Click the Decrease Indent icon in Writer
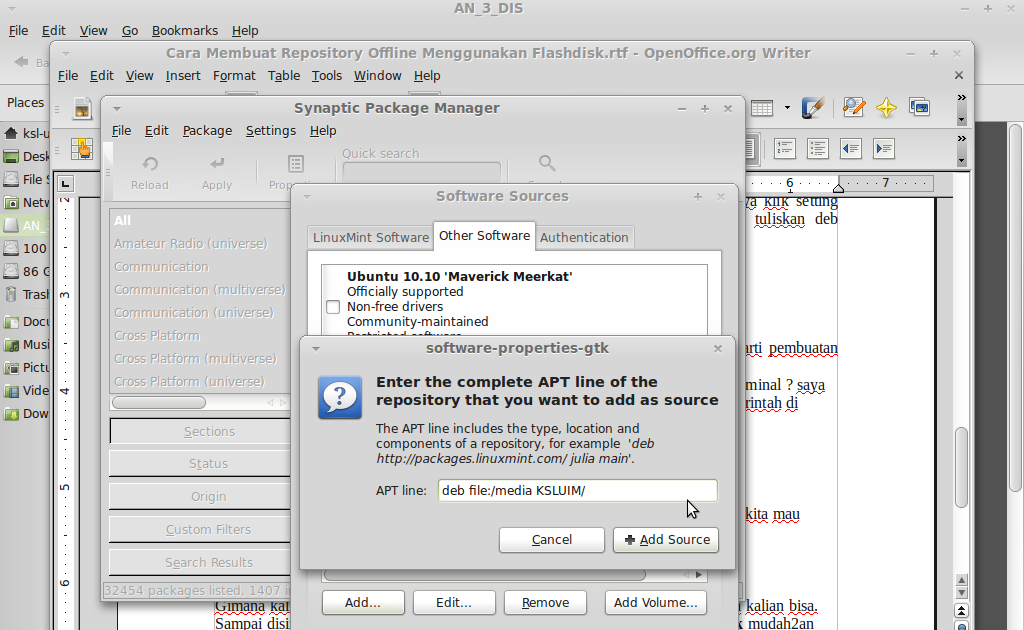 point(851,149)
